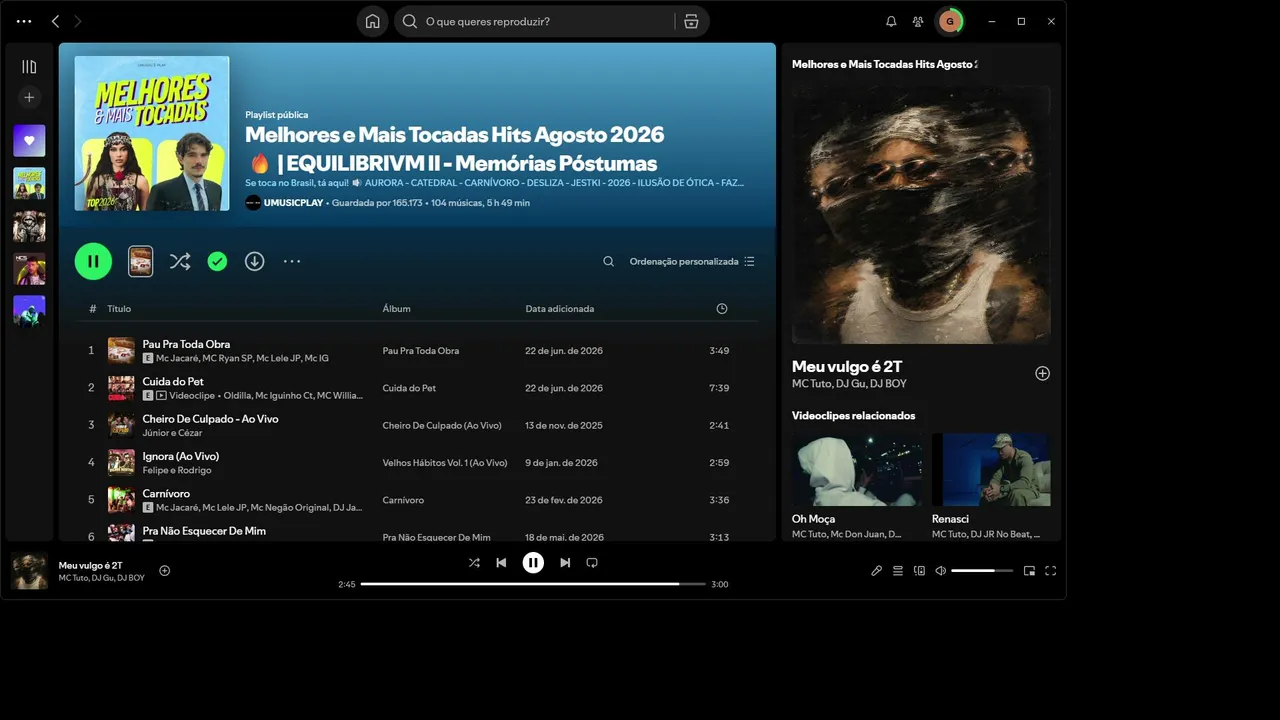This screenshot has height=720, width=1280.
Task: Open the three-dot app menu at top left
Action: pos(24,21)
